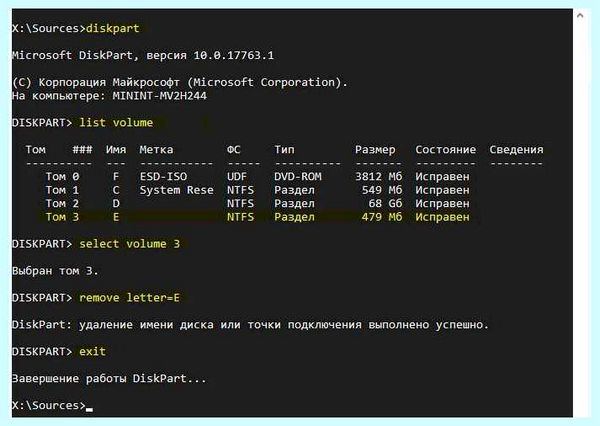This screenshot has width=600, height=426.
Task: Click 'Microsoft DiskPart, версия 10.0.17763.1' line
Action: point(143,55)
